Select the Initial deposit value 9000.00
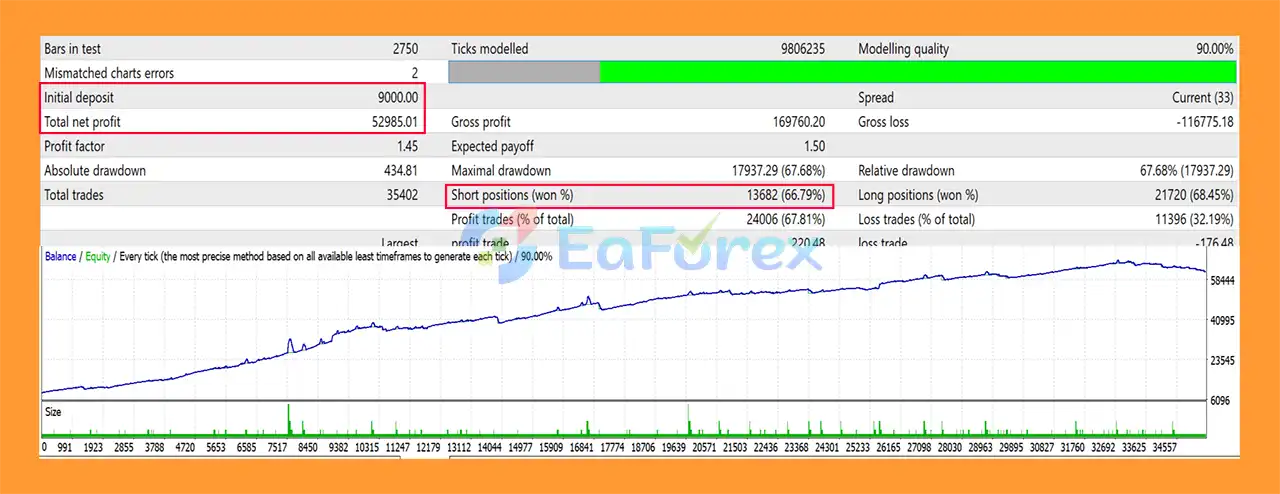Image resolution: width=1280 pixels, height=494 pixels. (397, 98)
